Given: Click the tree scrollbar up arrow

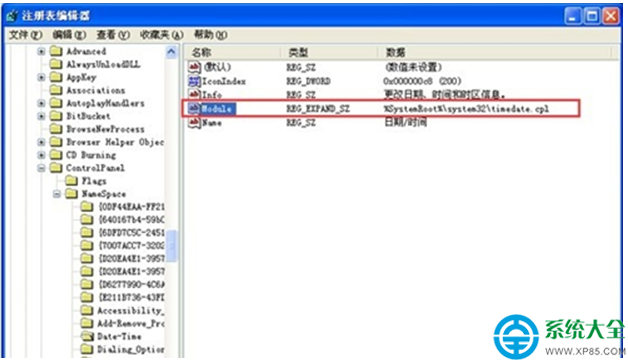Looking at the screenshot, I should pyautogui.click(x=171, y=52).
